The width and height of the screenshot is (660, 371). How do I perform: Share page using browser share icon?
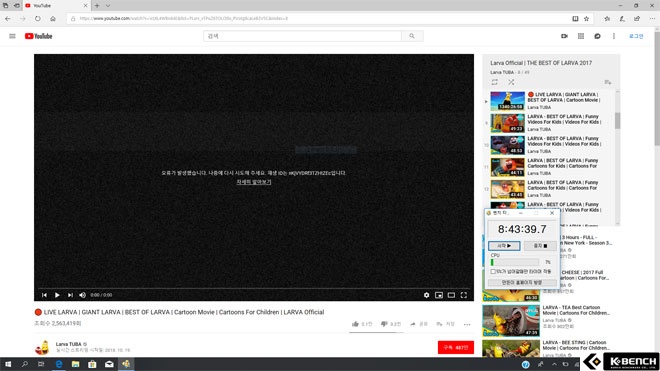637,19
